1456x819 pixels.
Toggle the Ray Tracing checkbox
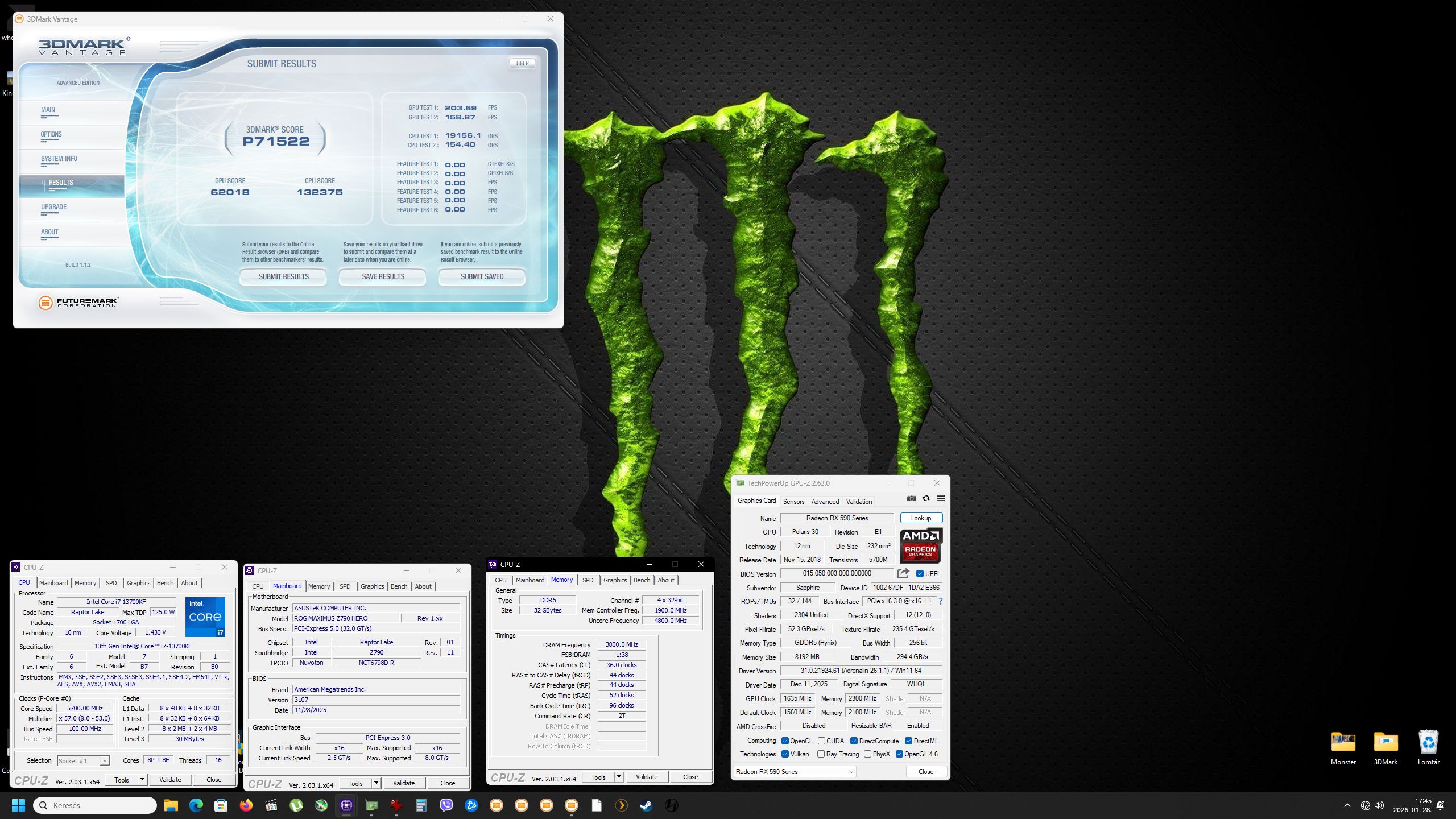click(x=821, y=754)
